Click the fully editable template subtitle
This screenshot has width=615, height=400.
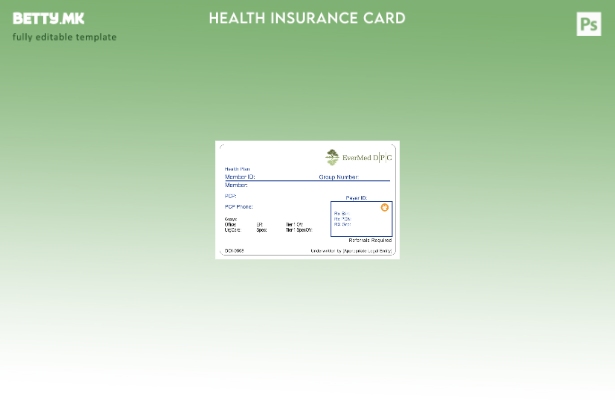64,37
